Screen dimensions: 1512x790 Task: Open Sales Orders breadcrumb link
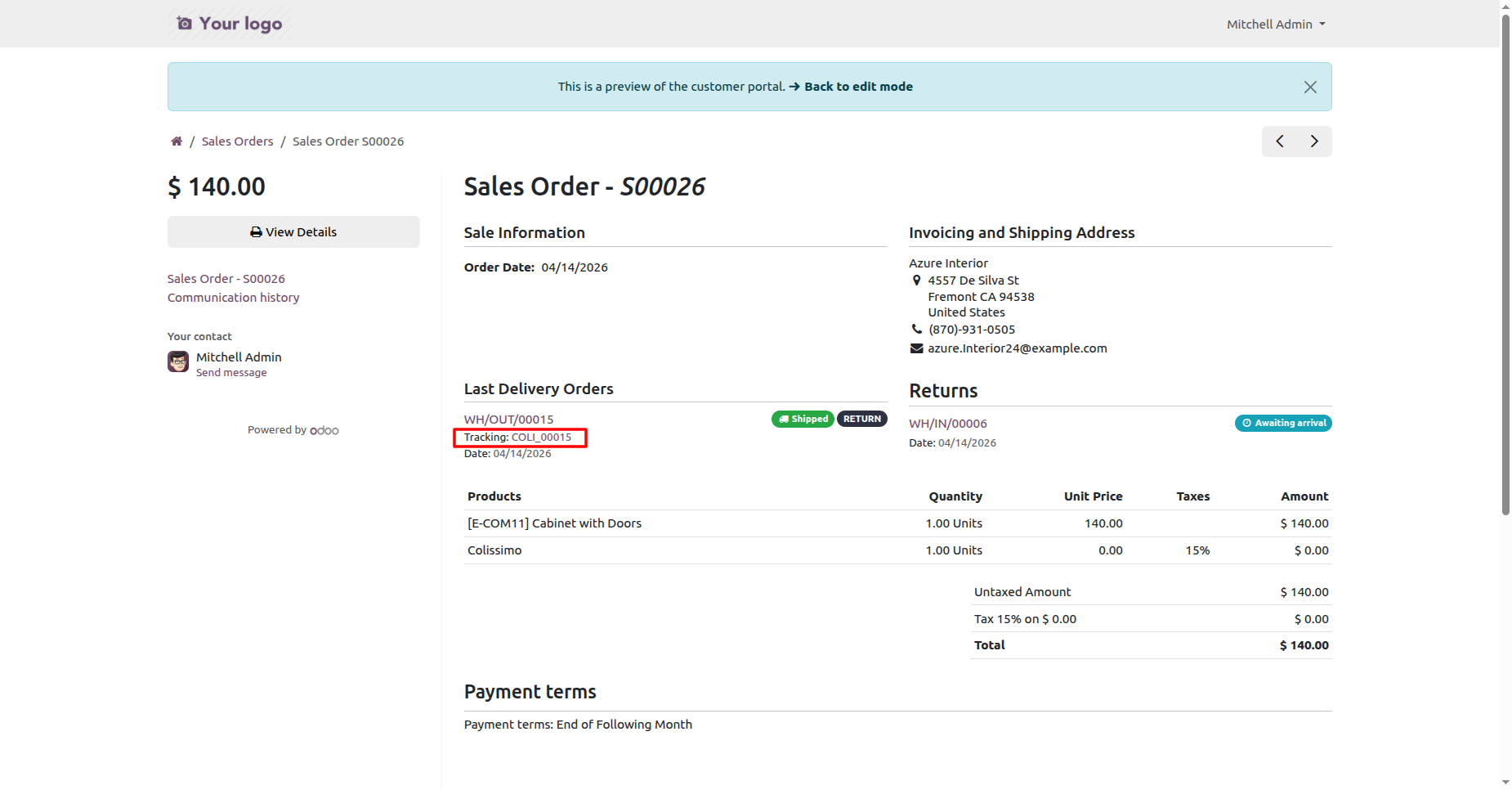pos(237,141)
